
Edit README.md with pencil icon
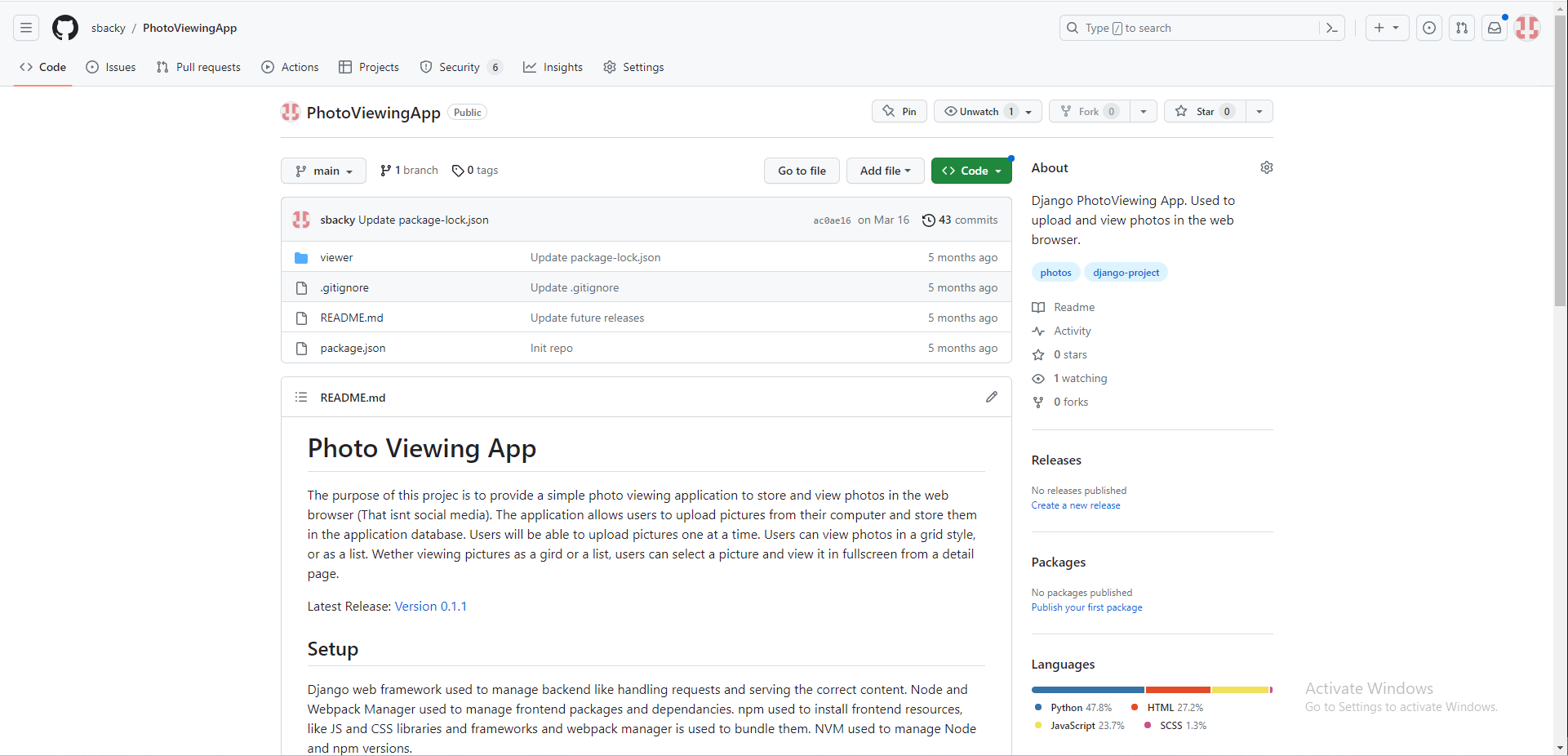coord(992,397)
